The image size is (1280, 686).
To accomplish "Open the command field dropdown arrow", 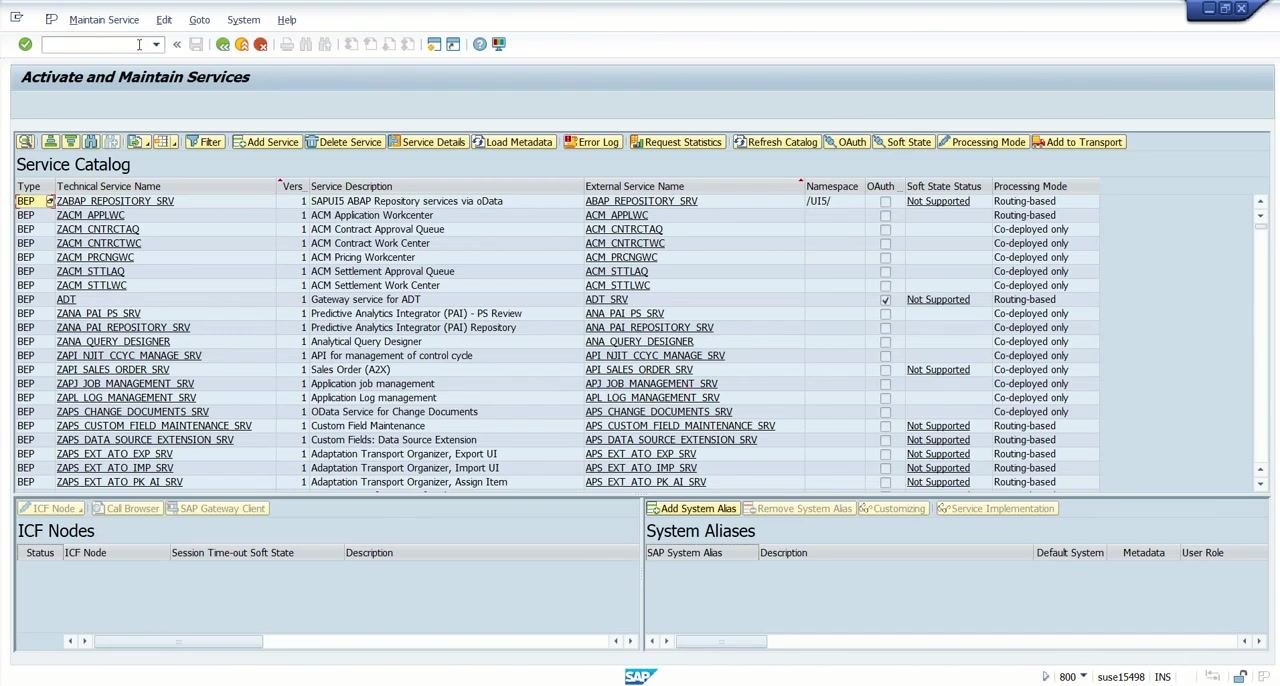I will click(156, 44).
